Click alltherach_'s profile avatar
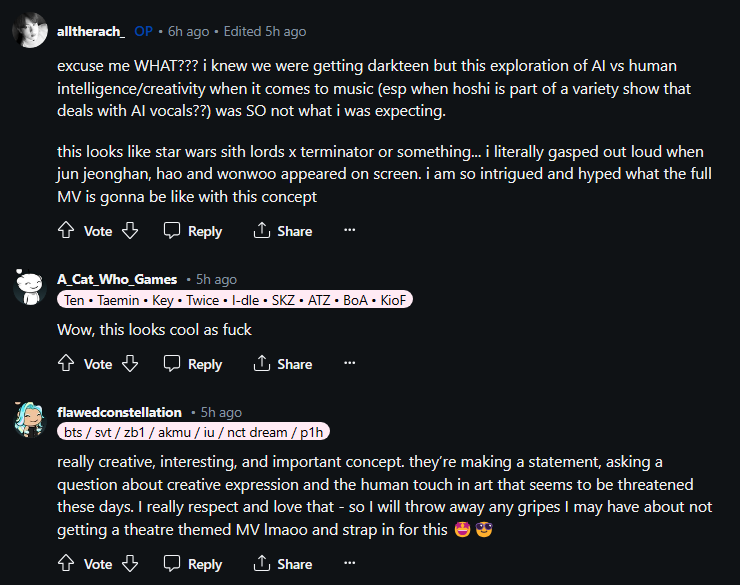 29,31
